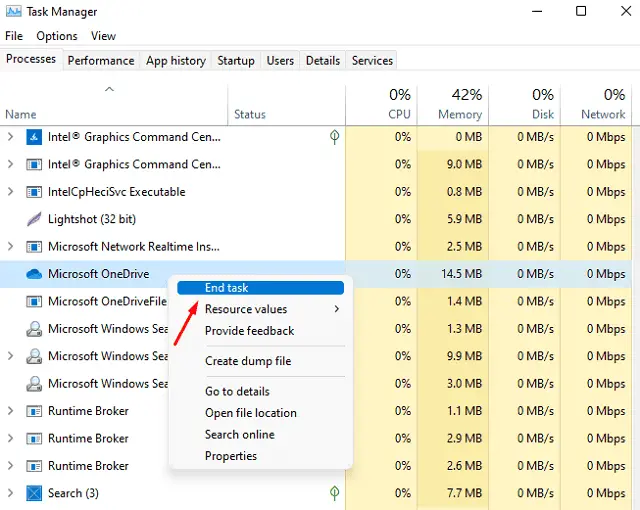This screenshot has width=640, height=510.
Task: Click the Task Manager title bar icon
Action: [x=14, y=12]
